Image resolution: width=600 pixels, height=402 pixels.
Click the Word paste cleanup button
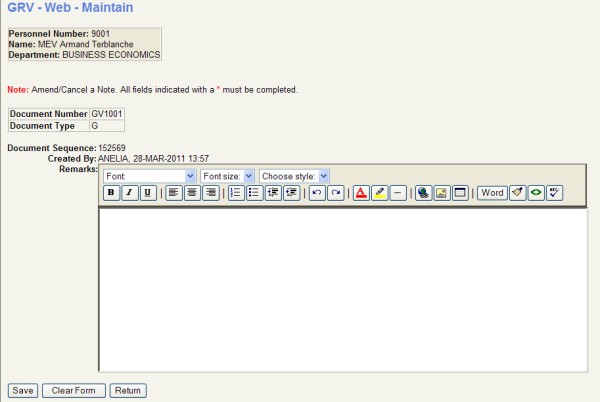[492, 193]
